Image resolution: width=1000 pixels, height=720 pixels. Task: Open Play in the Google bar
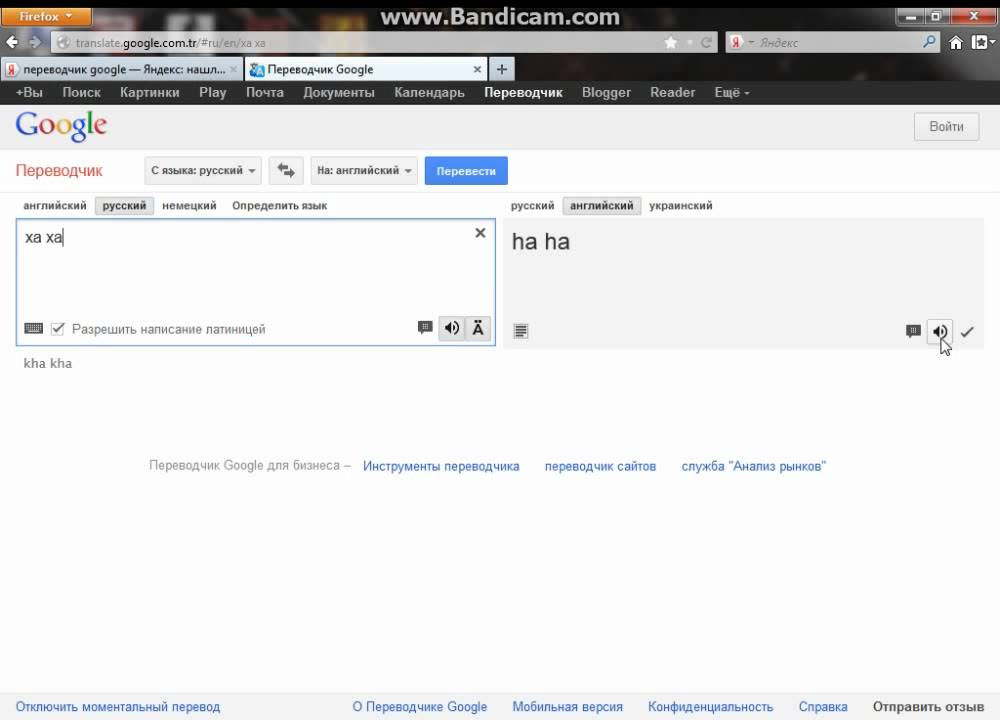(212, 92)
